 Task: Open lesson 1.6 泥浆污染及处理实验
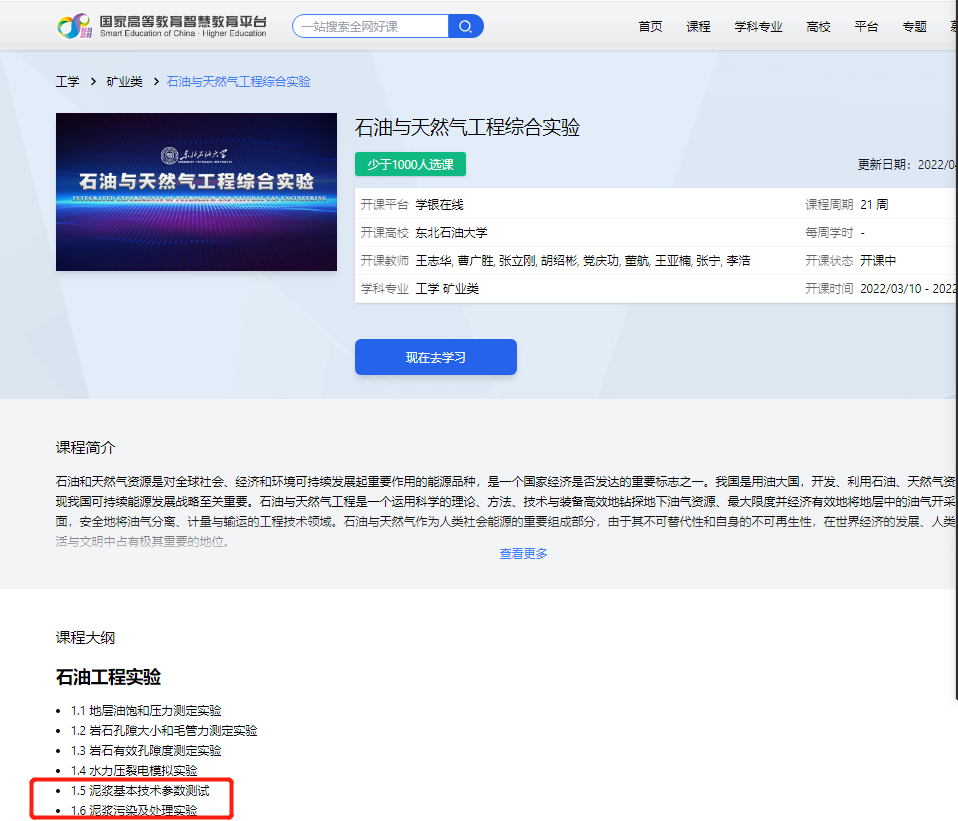pyautogui.click(x=134, y=810)
